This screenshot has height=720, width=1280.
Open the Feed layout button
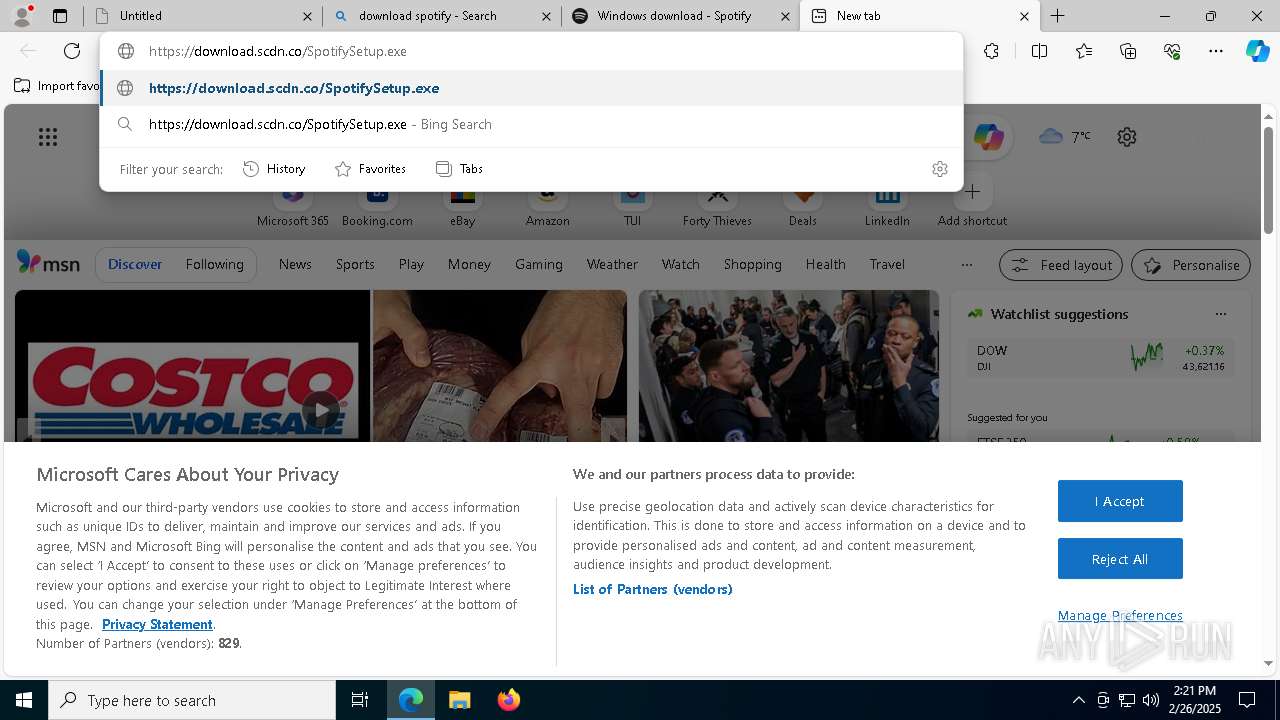pyautogui.click(x=1061, y=265)
